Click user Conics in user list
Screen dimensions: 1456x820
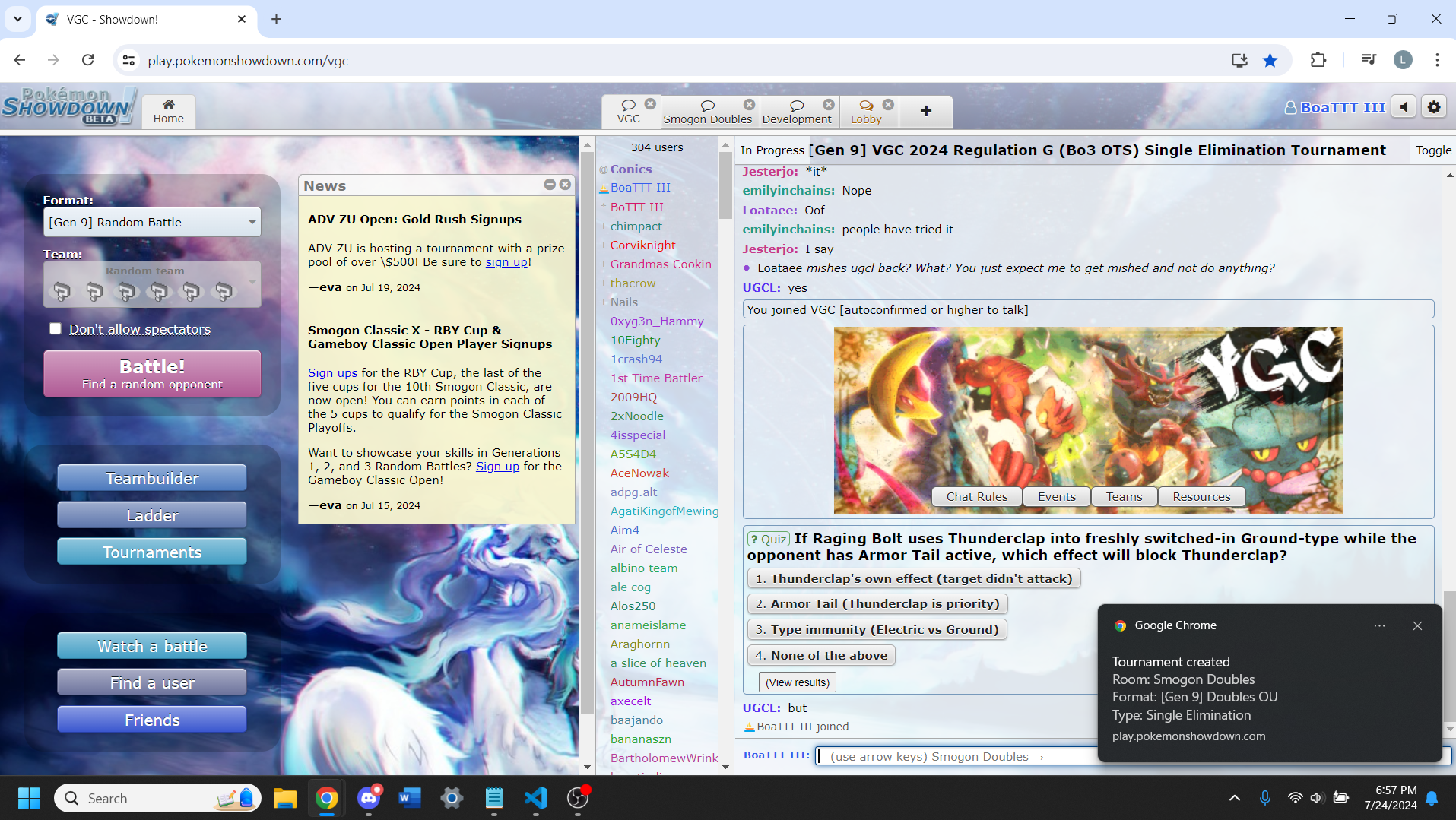(630, 169)
